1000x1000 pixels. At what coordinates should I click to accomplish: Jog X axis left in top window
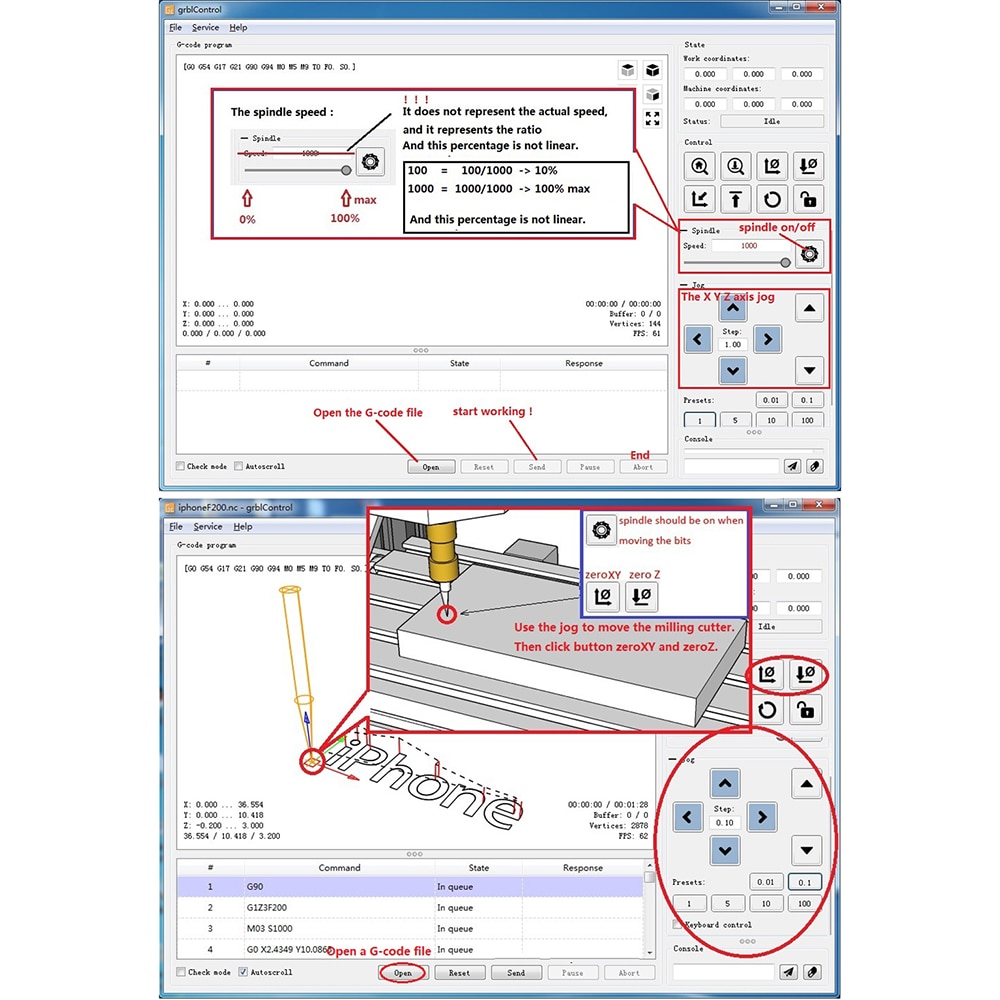tap(698, 339)
